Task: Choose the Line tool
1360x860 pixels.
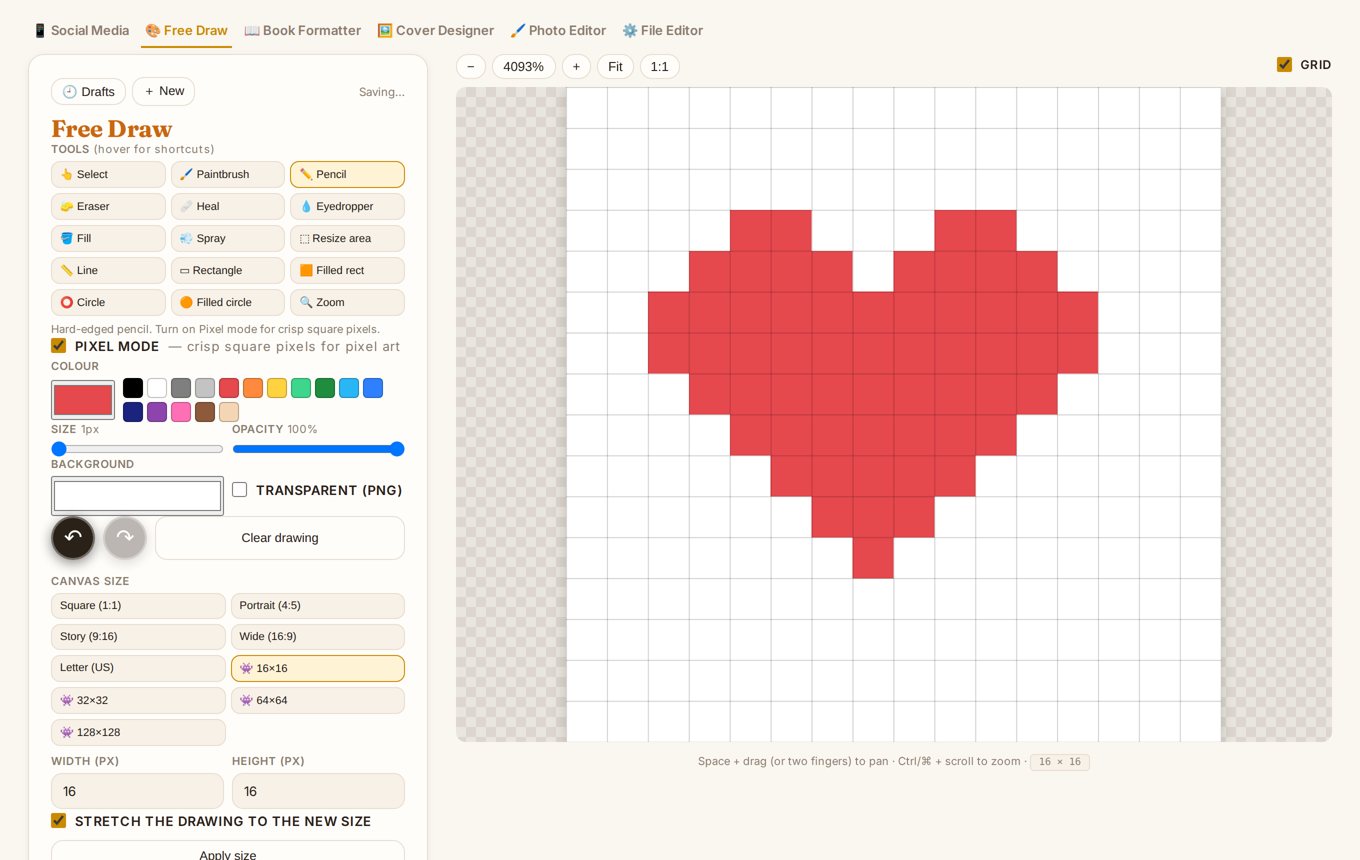Action: (108, 270)
